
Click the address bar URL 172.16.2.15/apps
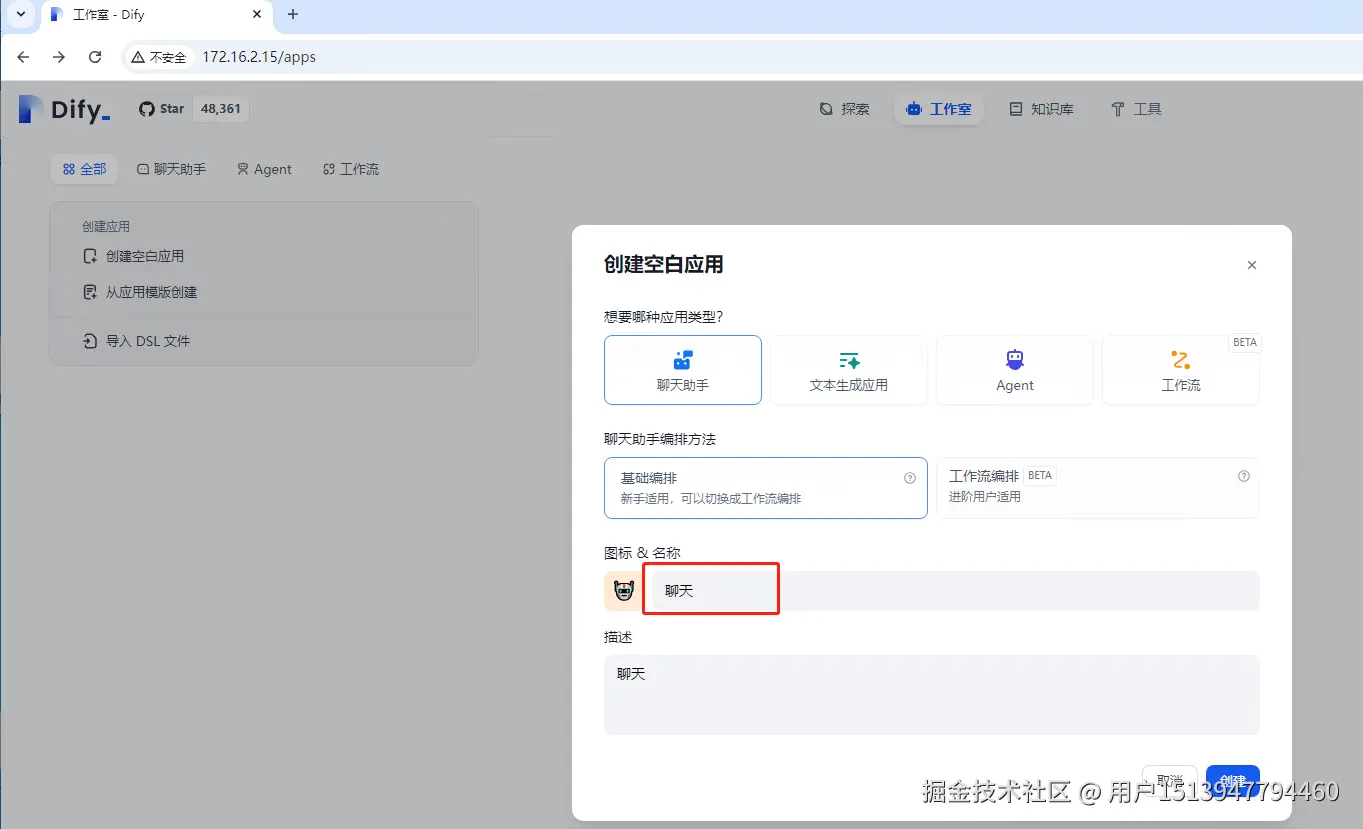(x=259, y=57)
